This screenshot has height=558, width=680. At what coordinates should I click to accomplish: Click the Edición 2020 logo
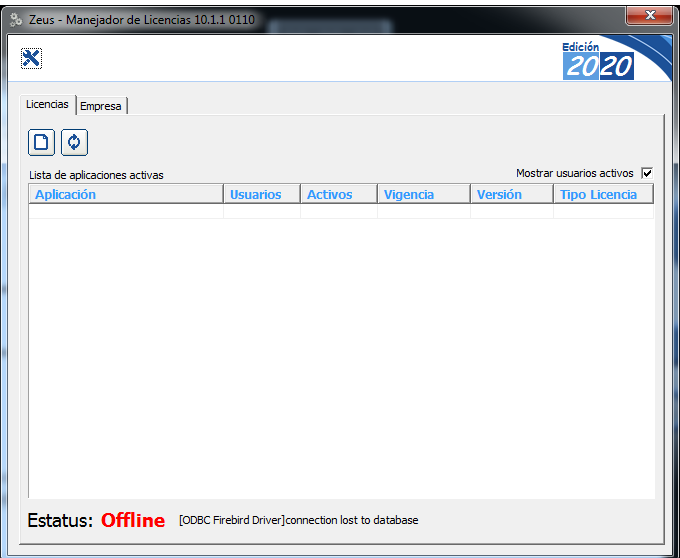click(x=598, y=61)
